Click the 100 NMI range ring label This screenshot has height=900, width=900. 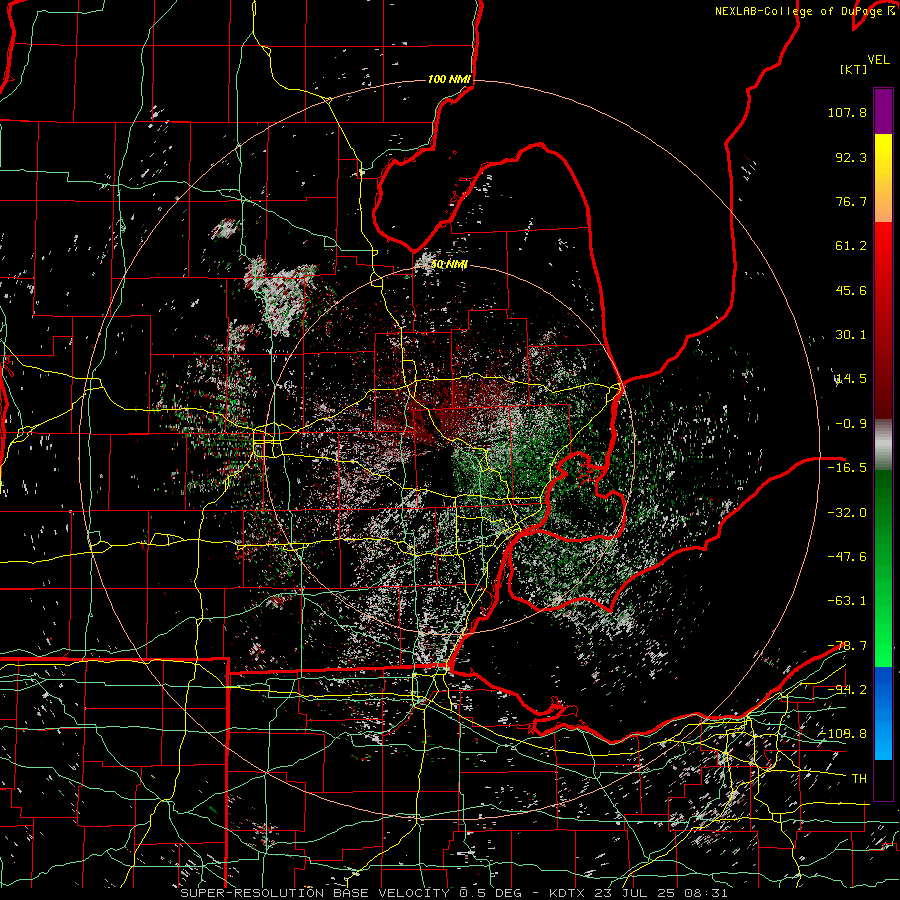coord(449,79)
